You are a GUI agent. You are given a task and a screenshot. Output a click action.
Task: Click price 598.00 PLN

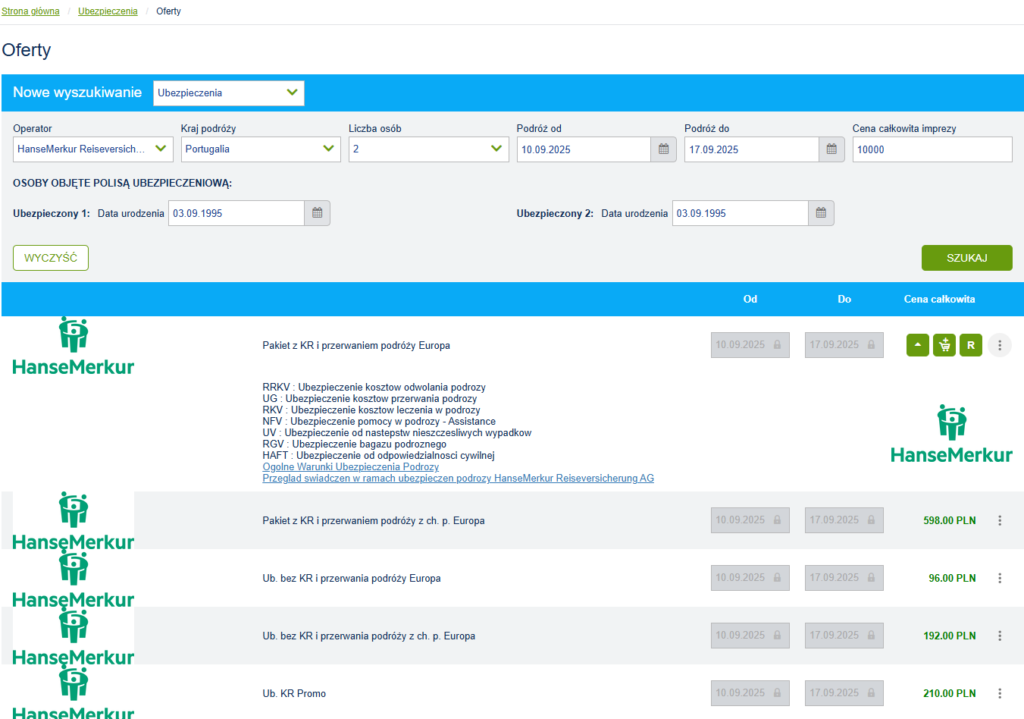pyautogui.click(x=950, y=520)
